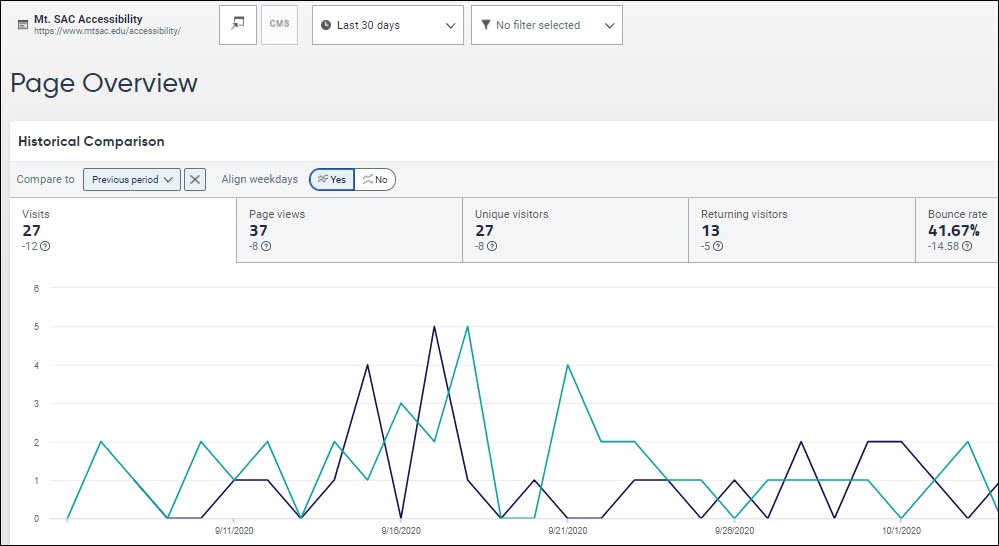Select the Page views metric tab
Image resolution: width=999 pixels, height=546 pixels.
[349, 230]
